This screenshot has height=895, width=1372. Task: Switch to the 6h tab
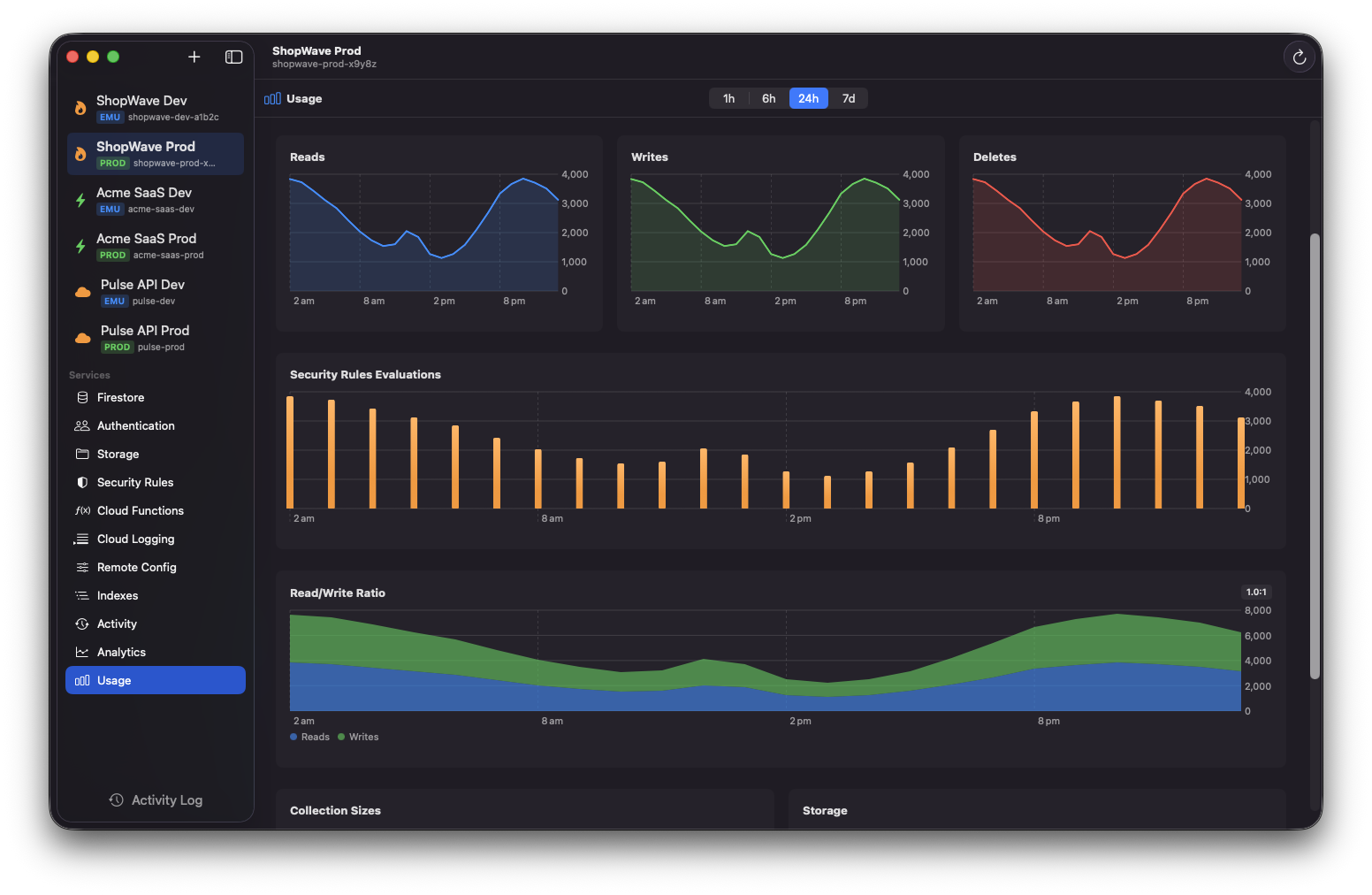point(767,98)
